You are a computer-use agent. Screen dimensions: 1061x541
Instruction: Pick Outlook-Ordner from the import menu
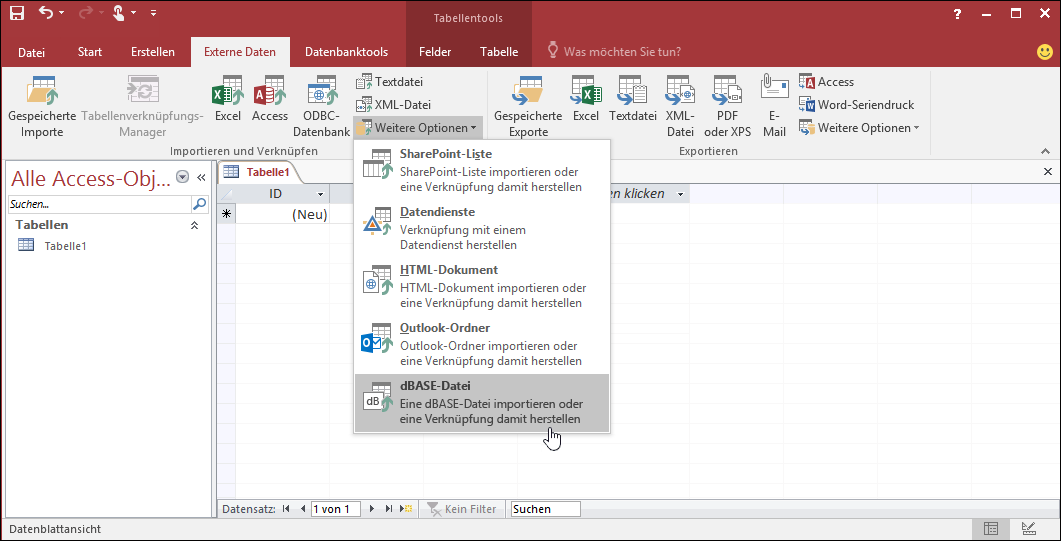(x=481, y=345)
